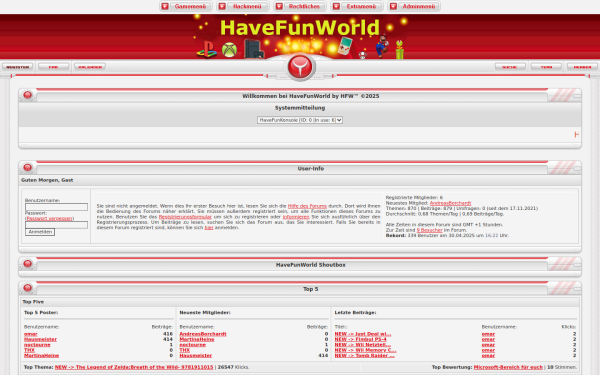Open omar in the Top 5 Poster list
600x375 pixels.
point(31,334)
